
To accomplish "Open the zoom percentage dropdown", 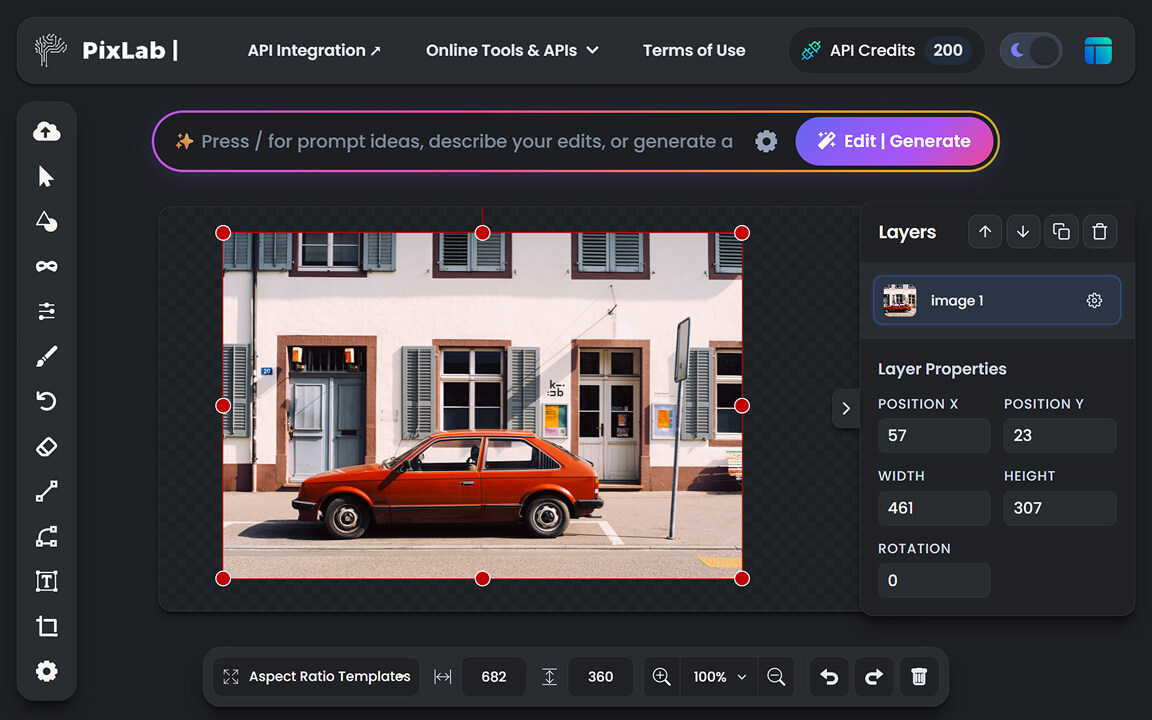I will point(719,677).
